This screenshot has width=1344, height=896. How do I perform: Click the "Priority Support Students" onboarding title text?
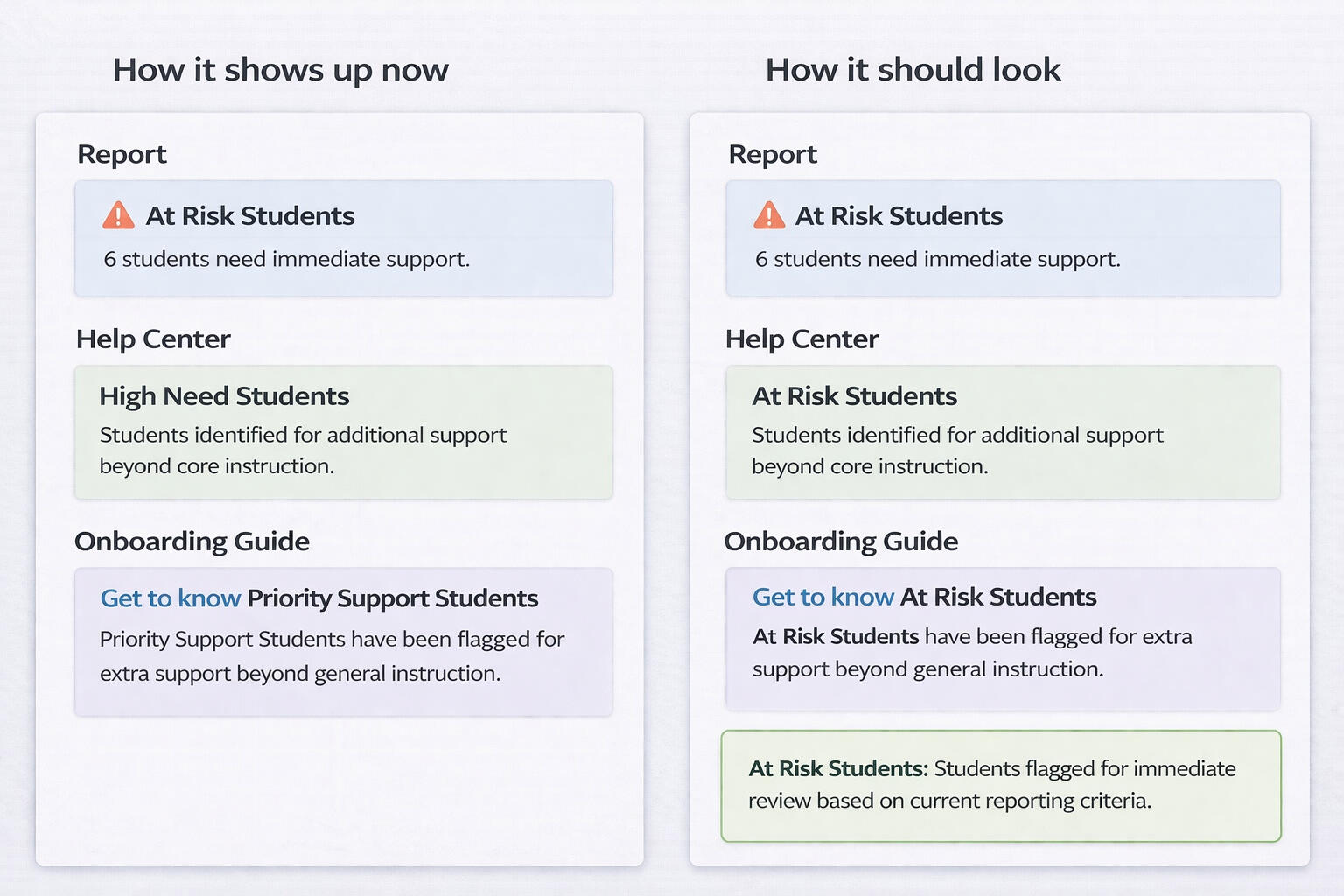click(x=392, y=598)
